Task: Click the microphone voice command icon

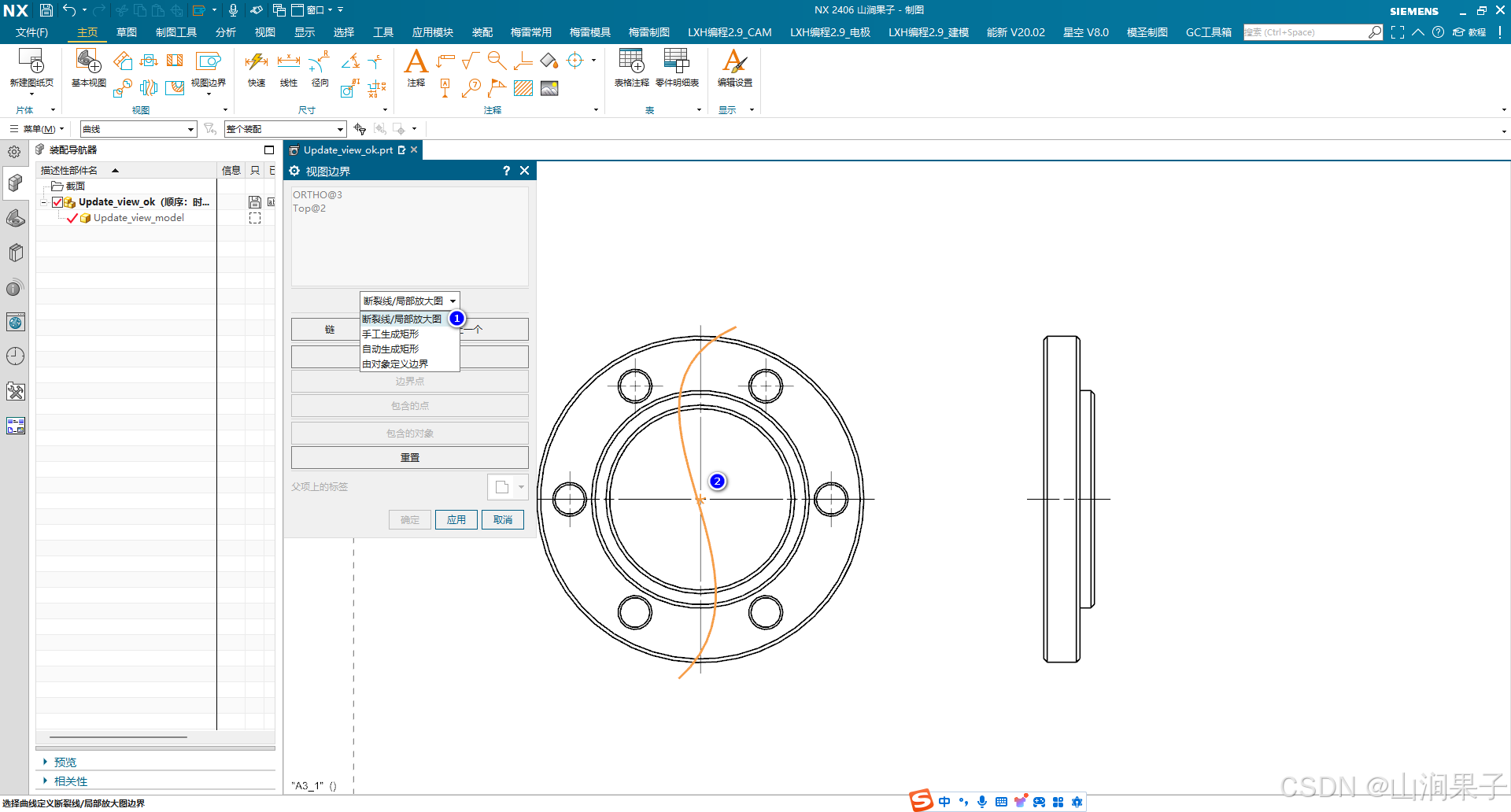Action: 233,10
